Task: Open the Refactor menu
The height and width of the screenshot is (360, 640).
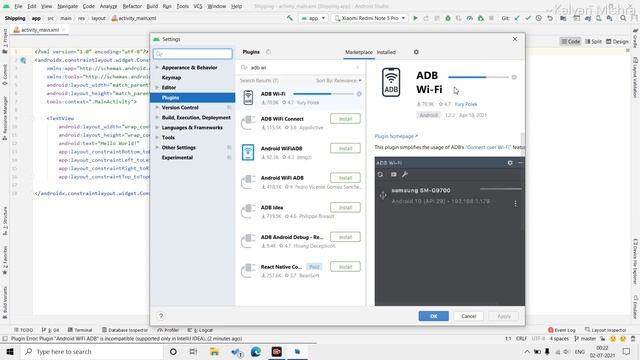Action: pyautogui.click(x=132, y=6)
